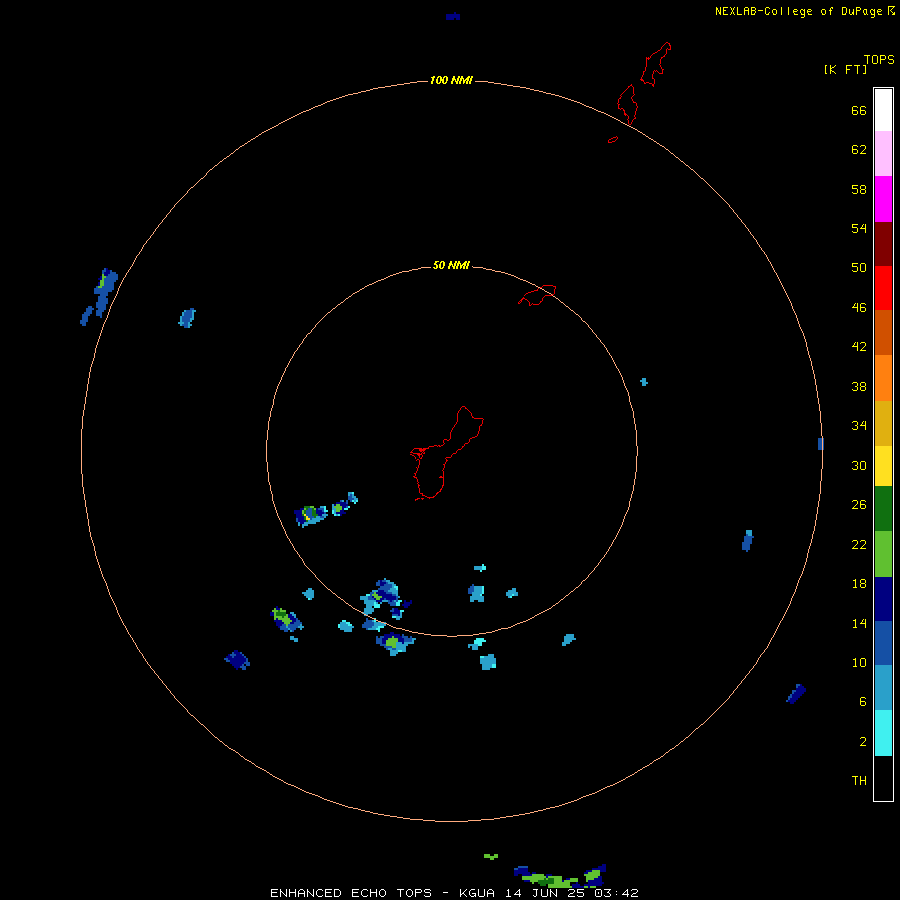Click the magenta swatch between 54 and 58
This screenshot has width=900, height=900.
point(883,199)
